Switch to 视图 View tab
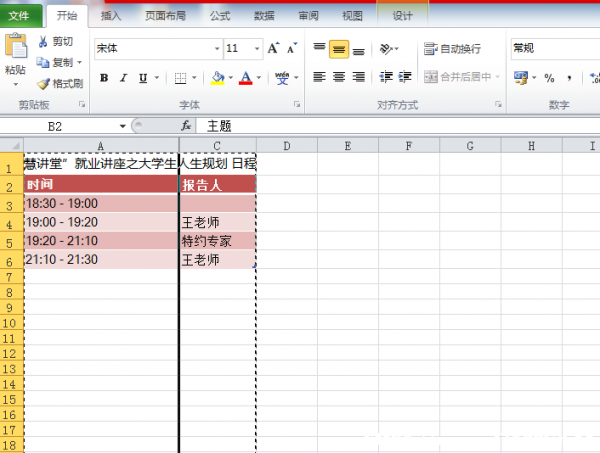600x453 pixels. tap(352, 16)
